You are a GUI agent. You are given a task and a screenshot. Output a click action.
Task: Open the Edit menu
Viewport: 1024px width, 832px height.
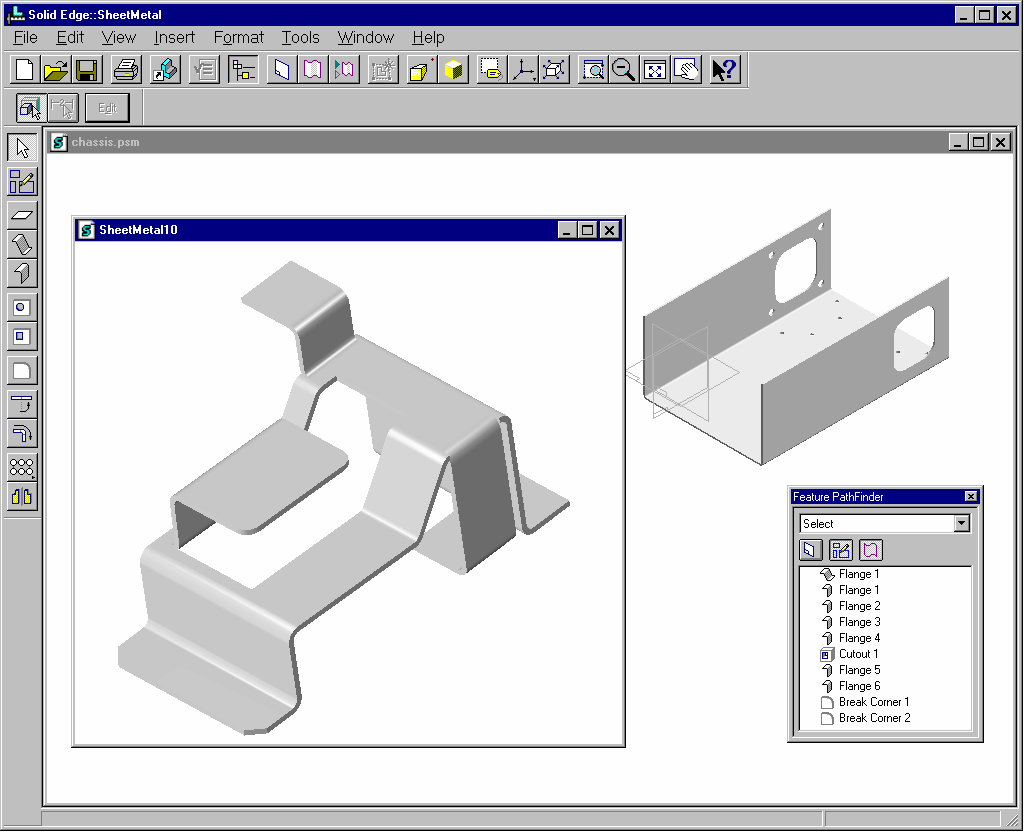[x=70, y=37]
